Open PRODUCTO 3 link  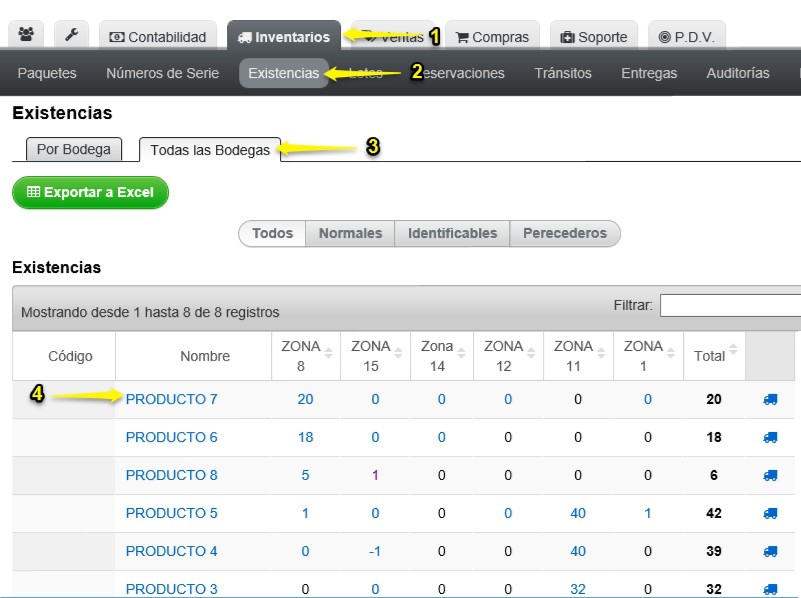click(x=172, y=589)
